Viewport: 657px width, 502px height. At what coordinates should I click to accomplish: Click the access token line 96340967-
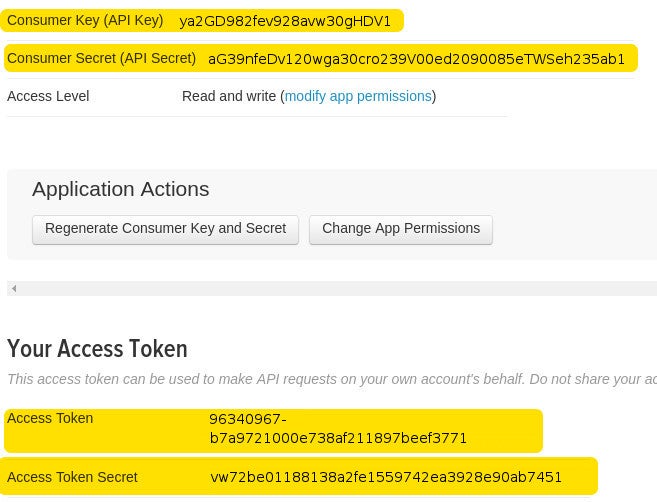click(248, 419)
